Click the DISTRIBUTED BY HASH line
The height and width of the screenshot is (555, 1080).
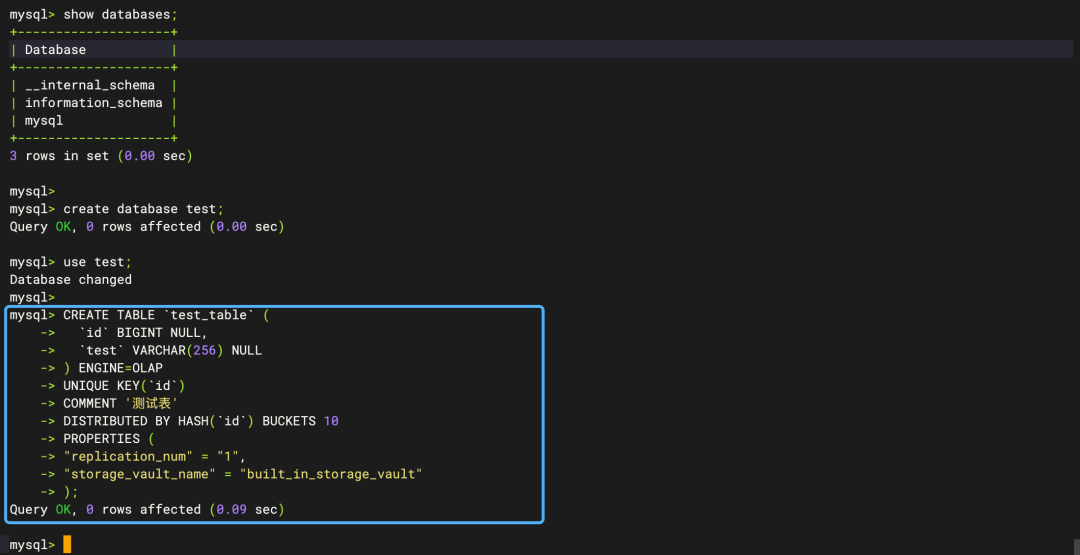(200, 421)
